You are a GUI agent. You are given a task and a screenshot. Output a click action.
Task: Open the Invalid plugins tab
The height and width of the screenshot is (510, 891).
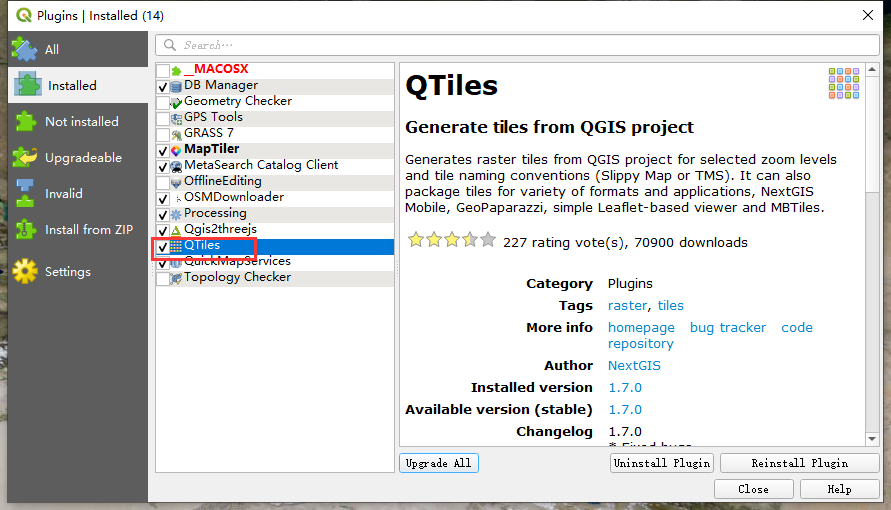[78, 194]
